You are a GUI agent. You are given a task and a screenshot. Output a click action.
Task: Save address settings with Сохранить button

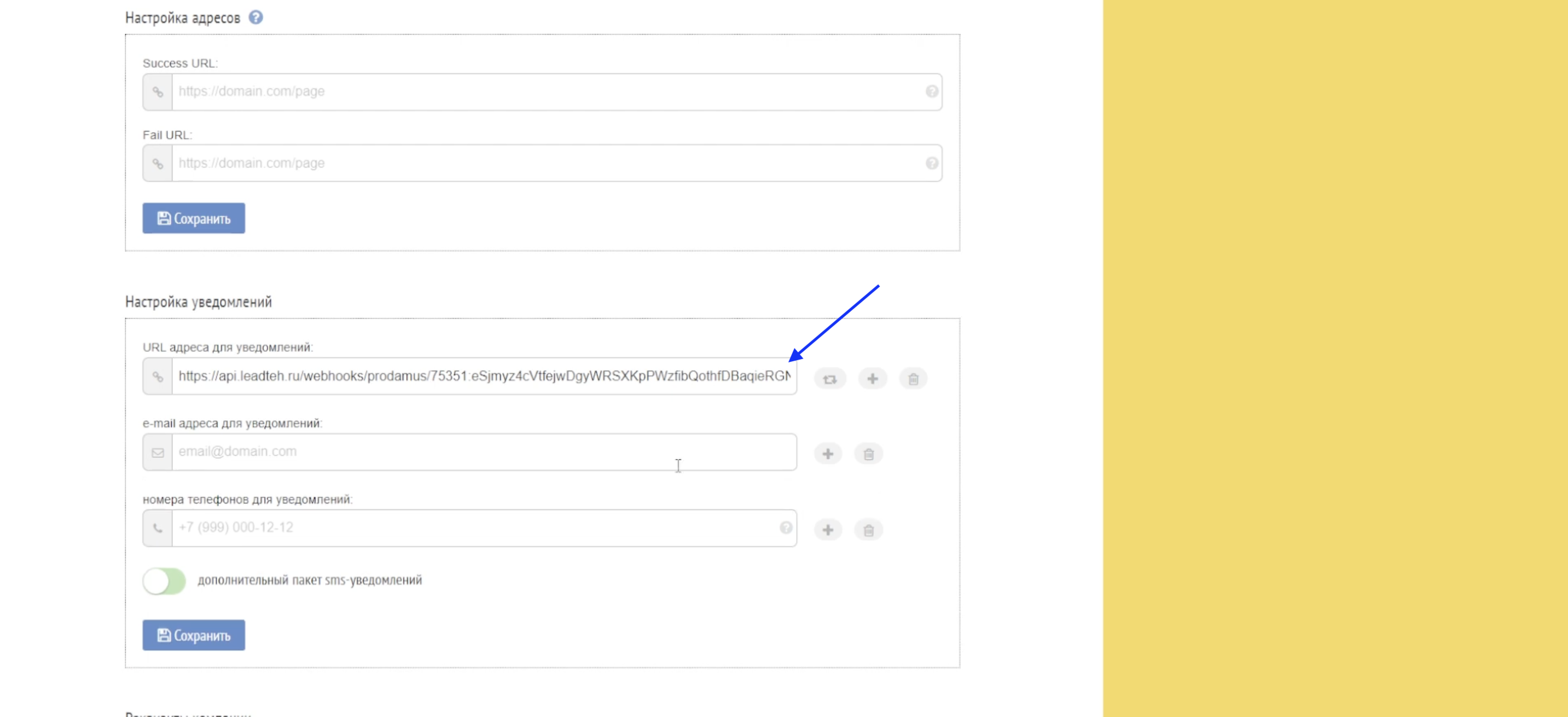194,218
